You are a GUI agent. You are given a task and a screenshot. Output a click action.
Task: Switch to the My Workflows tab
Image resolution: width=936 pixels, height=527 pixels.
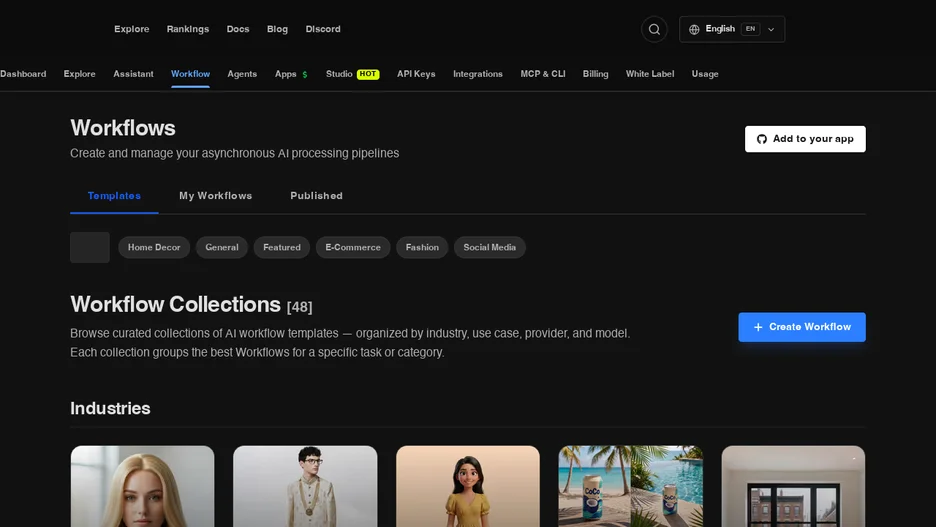click(215, 196)
